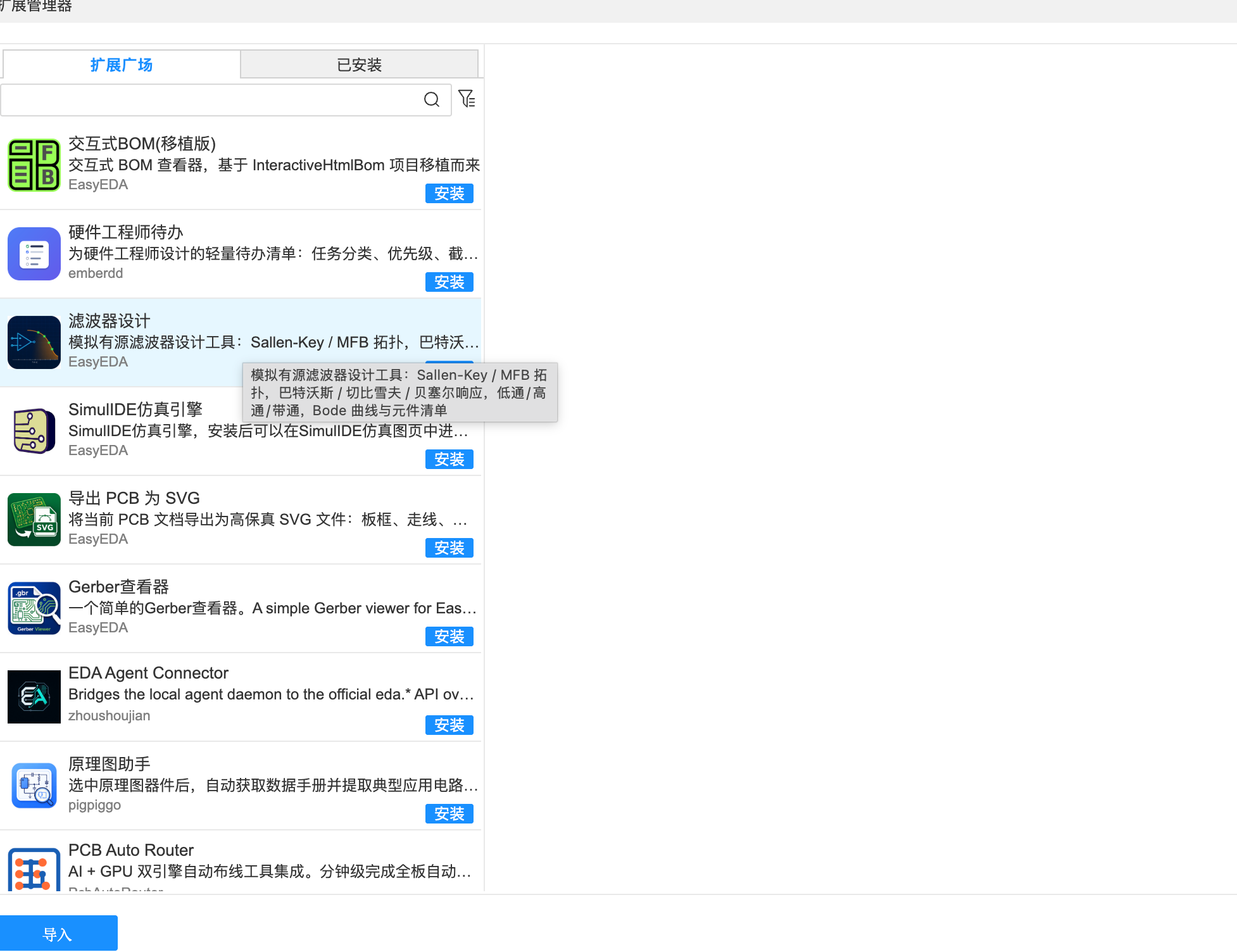Install the Gerber查看器 extension

click(449, 637)
